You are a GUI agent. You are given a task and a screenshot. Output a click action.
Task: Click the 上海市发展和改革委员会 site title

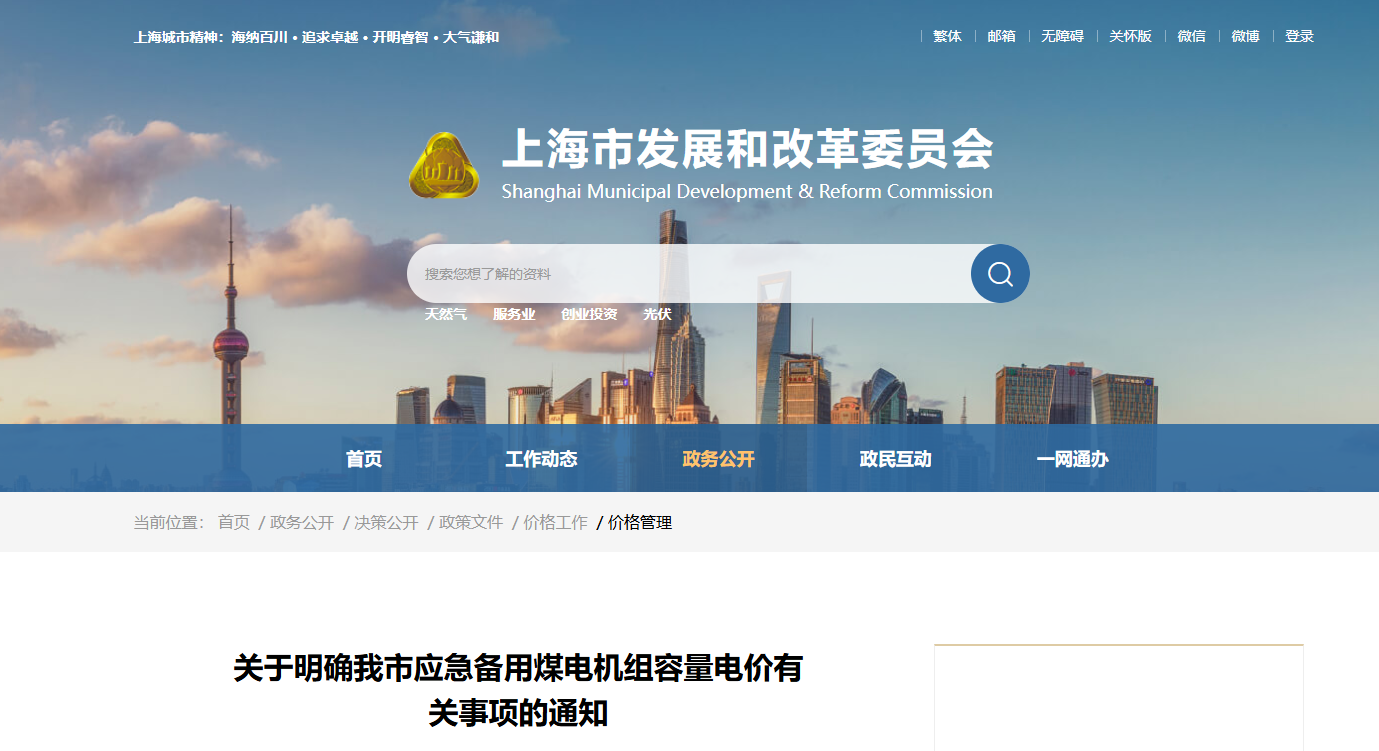point(747,150)
